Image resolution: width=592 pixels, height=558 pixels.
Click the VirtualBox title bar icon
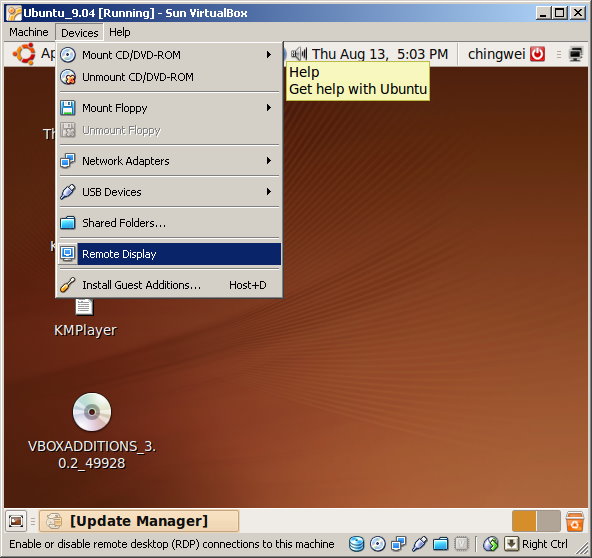(x=14, y=13)
